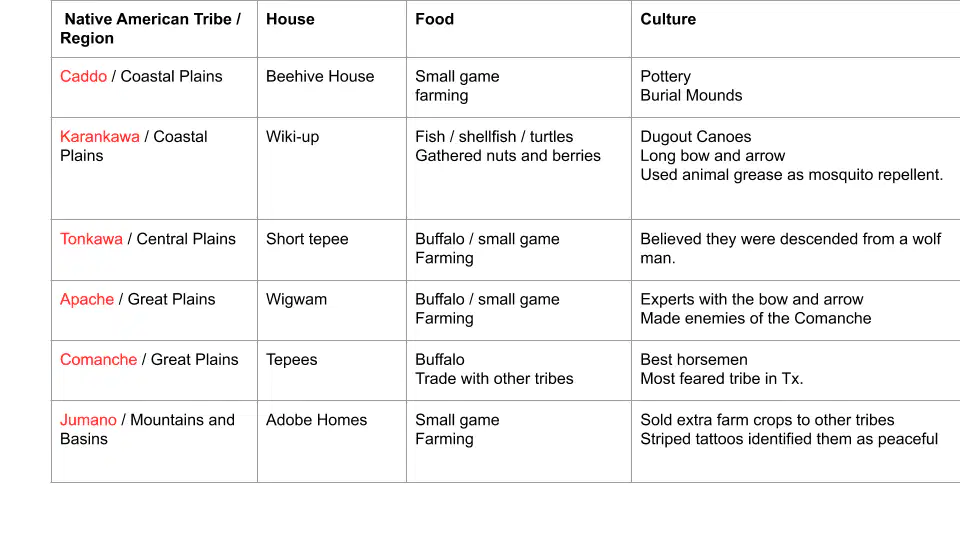960x540 pixels.
Task: Click the red Karankawa tribe name
Action: pos(100,137)
